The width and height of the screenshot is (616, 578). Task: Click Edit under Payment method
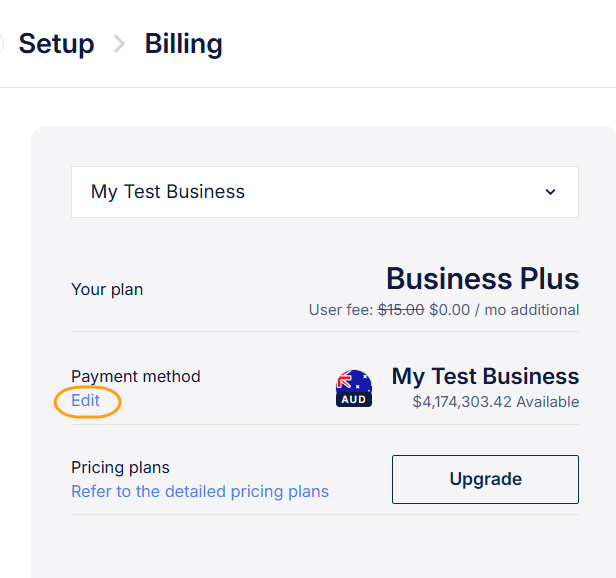(x=86, y=401)
